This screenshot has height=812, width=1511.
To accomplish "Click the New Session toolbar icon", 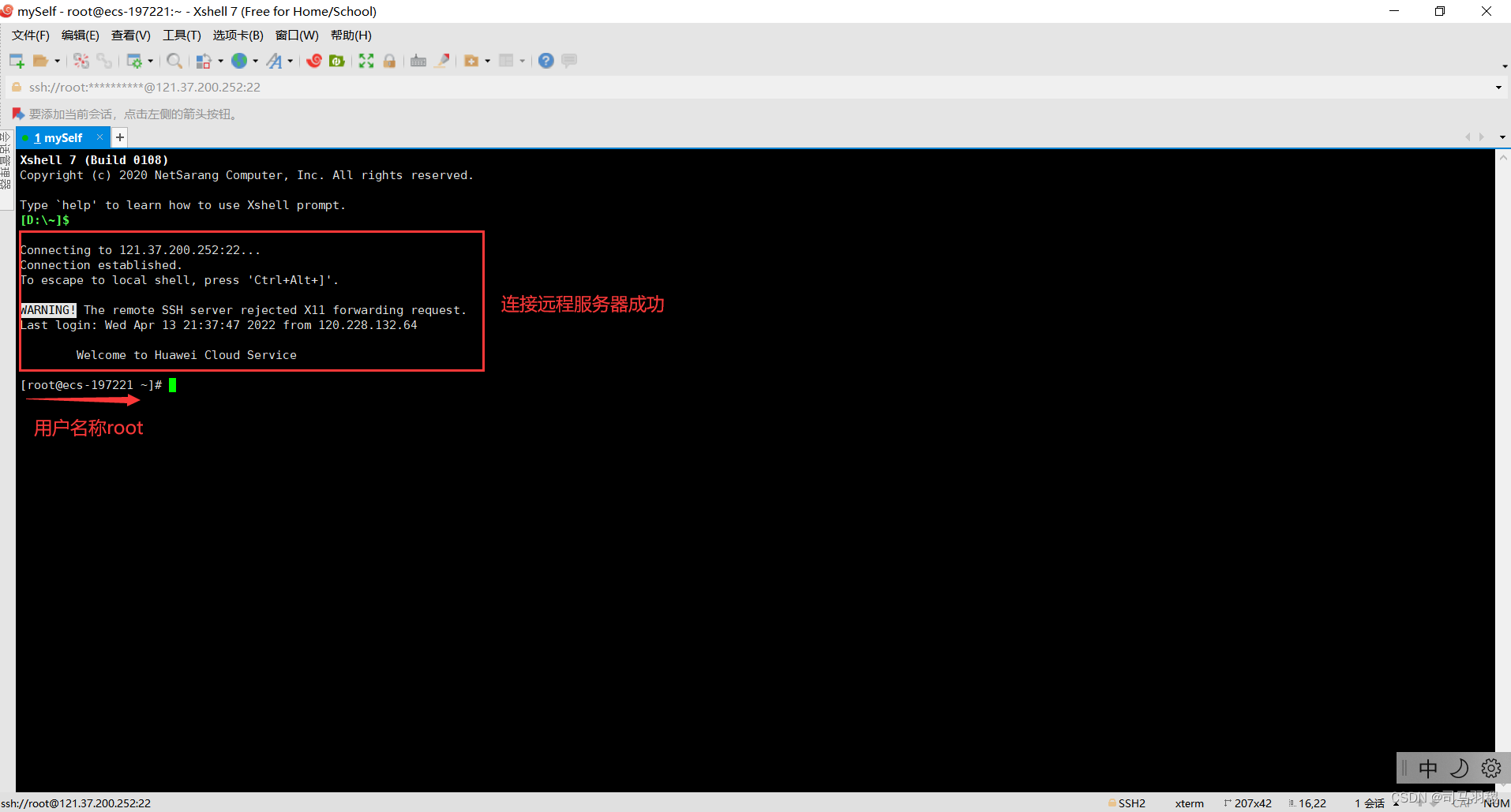I will point(17,61).
